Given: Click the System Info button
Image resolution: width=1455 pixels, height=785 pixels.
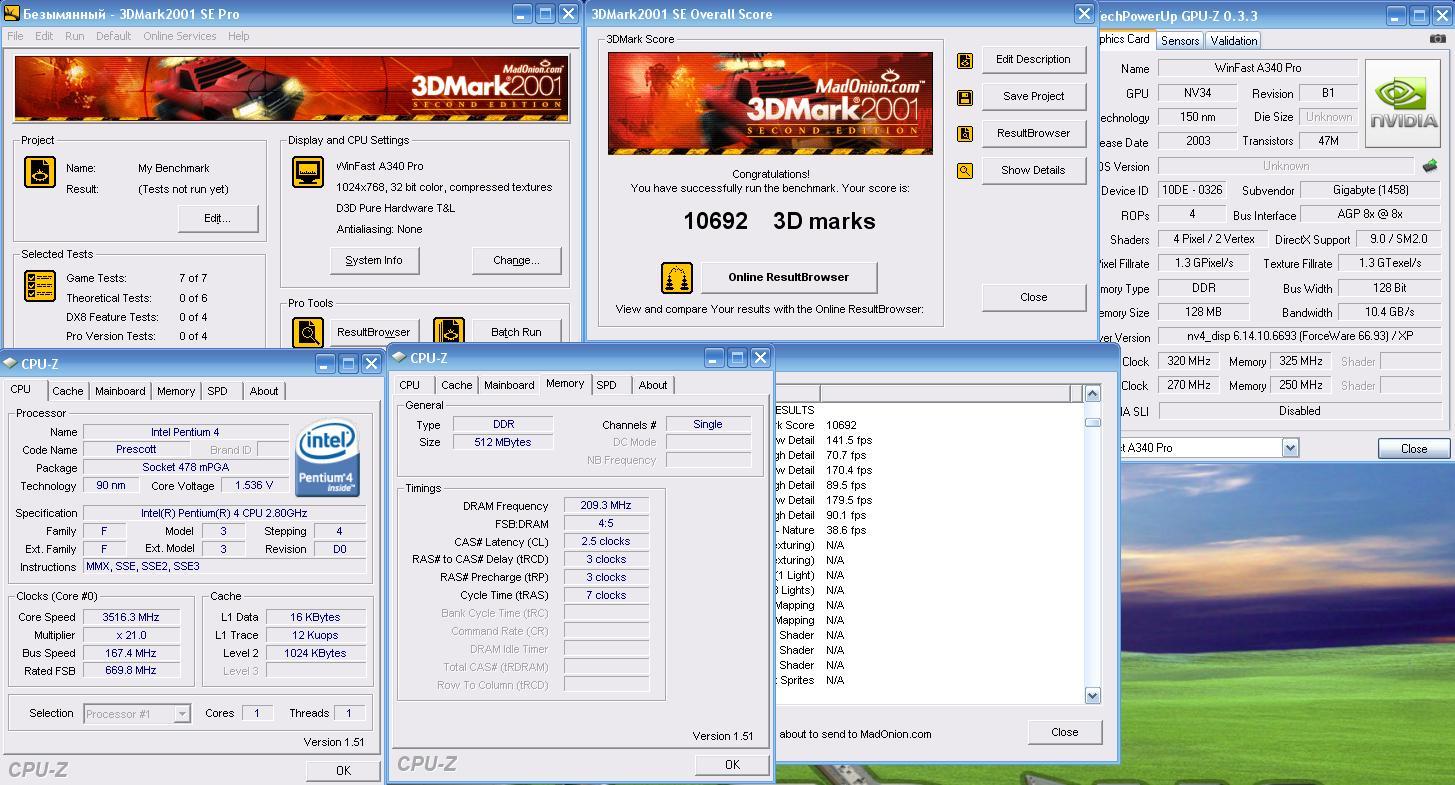Looking at the screenshot, I should (374, 260).
